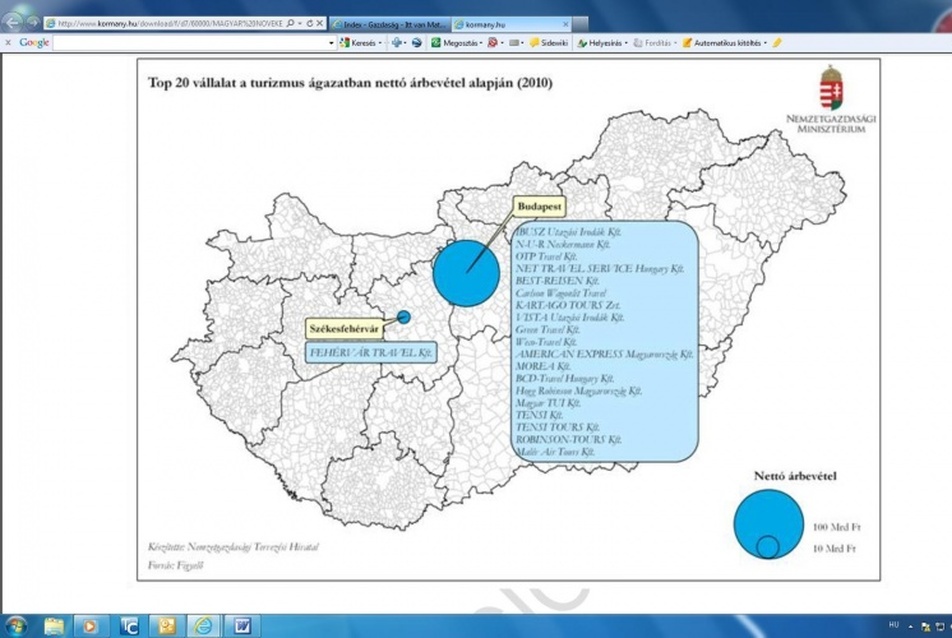Open the Fordítás dropdown arrow
Viewport: 952px width, 638px height.
(x=675, y=43)
